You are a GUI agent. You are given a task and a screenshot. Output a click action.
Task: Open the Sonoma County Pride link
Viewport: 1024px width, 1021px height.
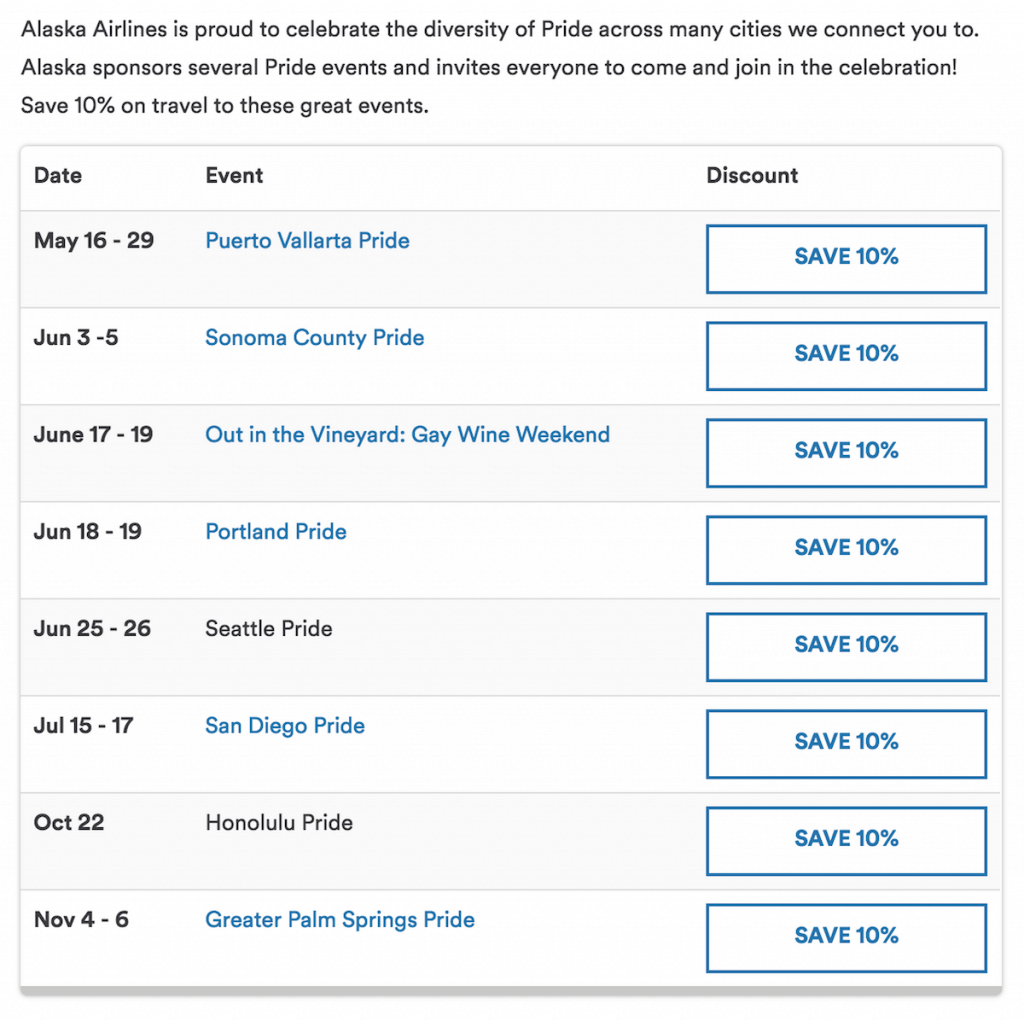click(314, 338)
